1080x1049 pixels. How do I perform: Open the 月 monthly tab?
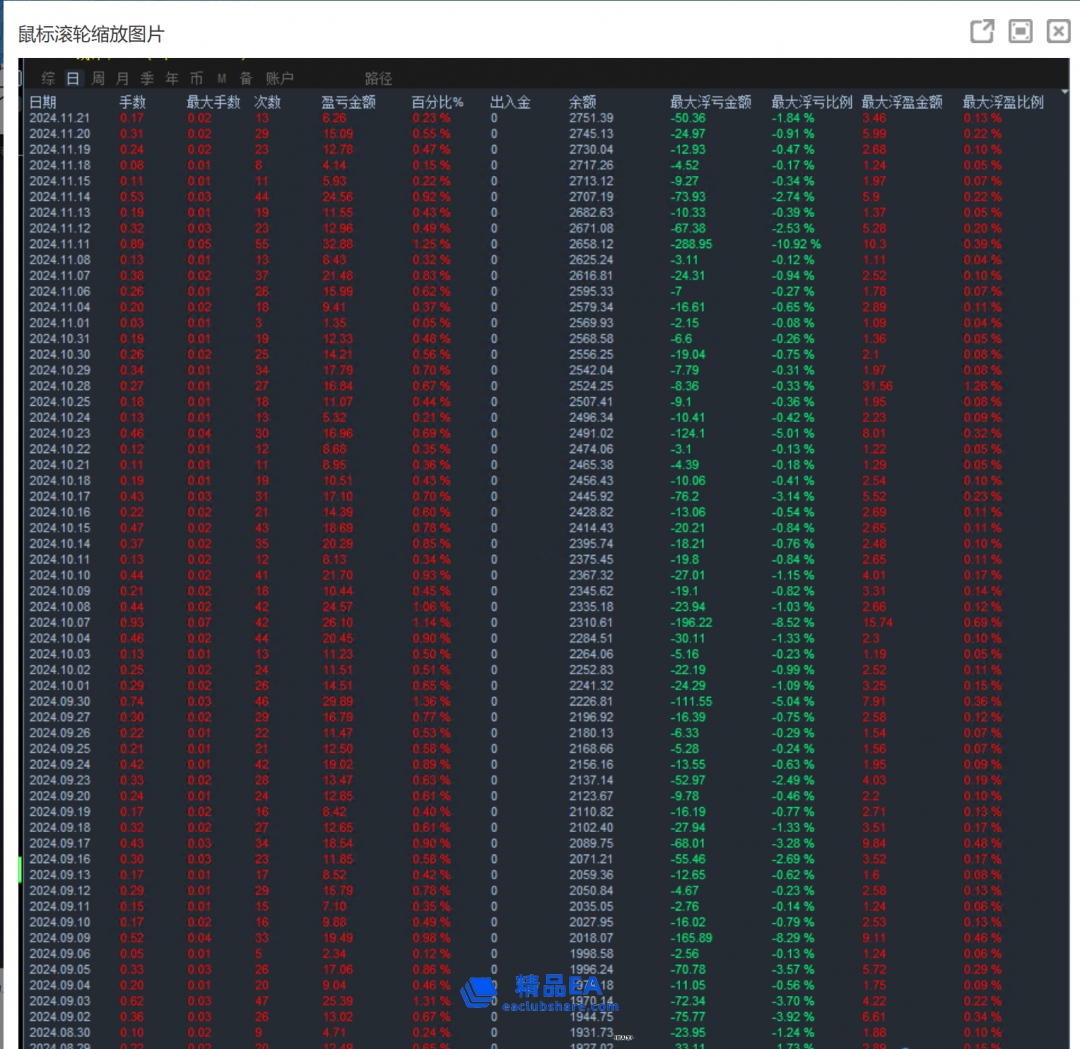(122, 78)
